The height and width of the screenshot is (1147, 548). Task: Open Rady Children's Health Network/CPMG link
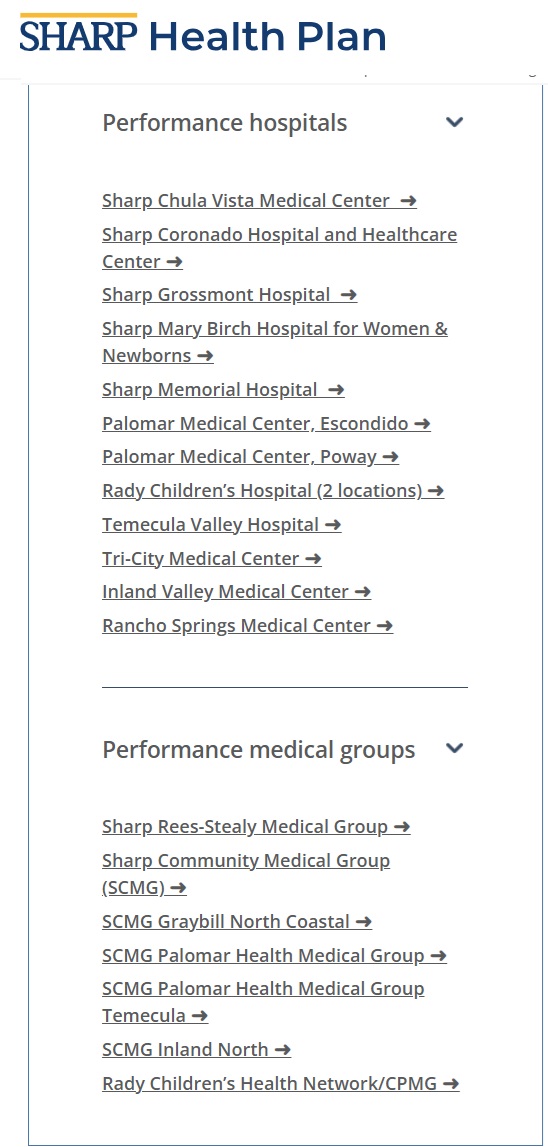coord(281,1083)
